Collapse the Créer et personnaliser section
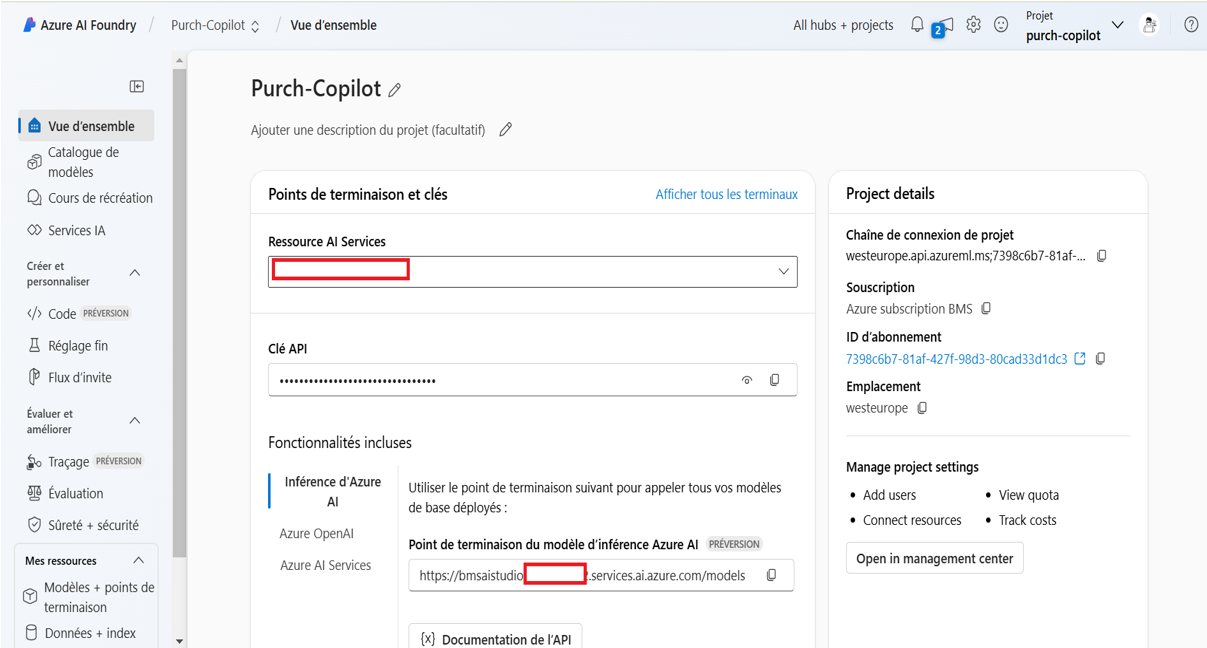 (135, 273)
